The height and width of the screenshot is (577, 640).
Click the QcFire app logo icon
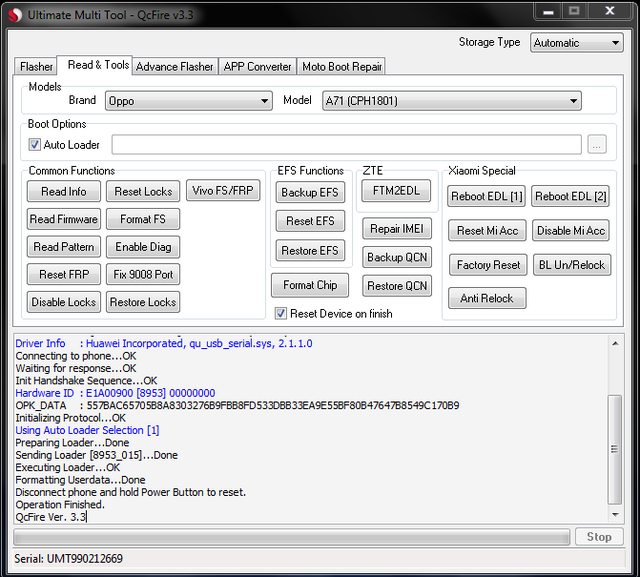pyautogui.click(x=15, y=16)
